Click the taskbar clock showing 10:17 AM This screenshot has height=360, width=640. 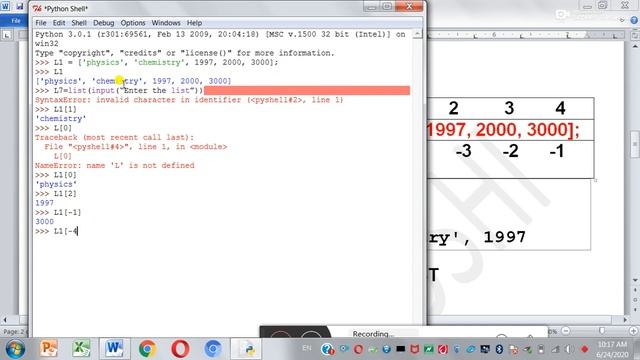point(612,344)
